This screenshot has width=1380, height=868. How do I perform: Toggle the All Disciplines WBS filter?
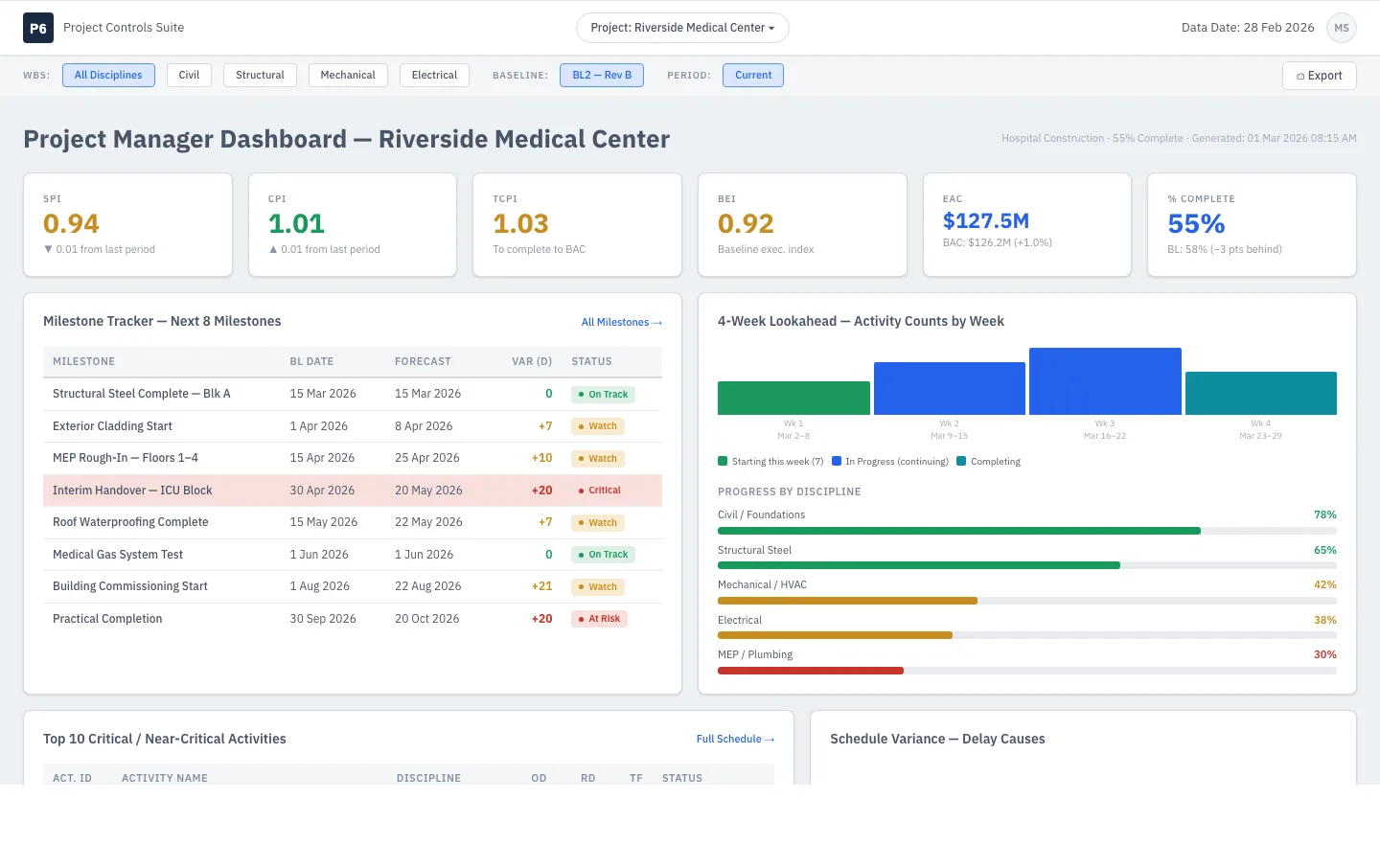click(108, 75)
